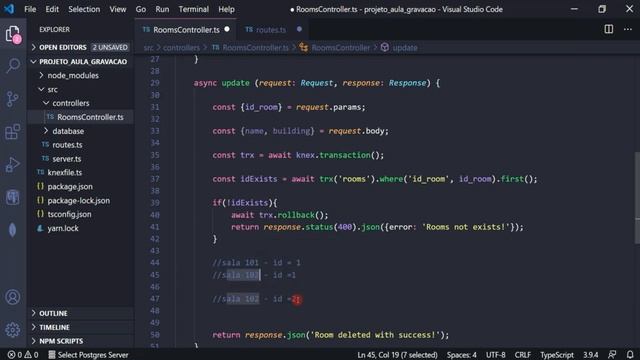Open the editor More Actions ellipsis

(x=628, y=29)
